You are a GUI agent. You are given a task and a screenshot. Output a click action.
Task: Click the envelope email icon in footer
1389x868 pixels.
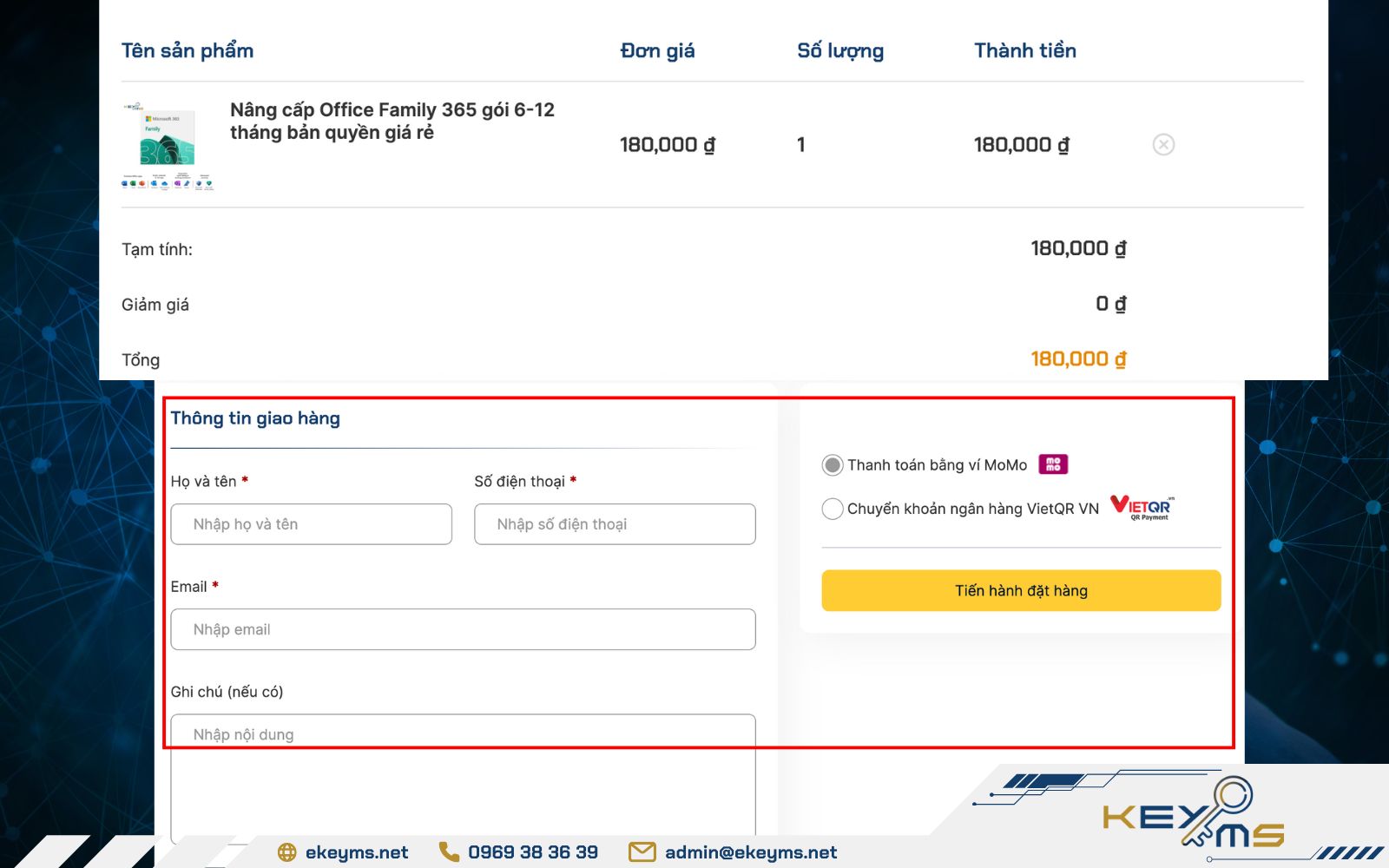click(x=642, y=852)
